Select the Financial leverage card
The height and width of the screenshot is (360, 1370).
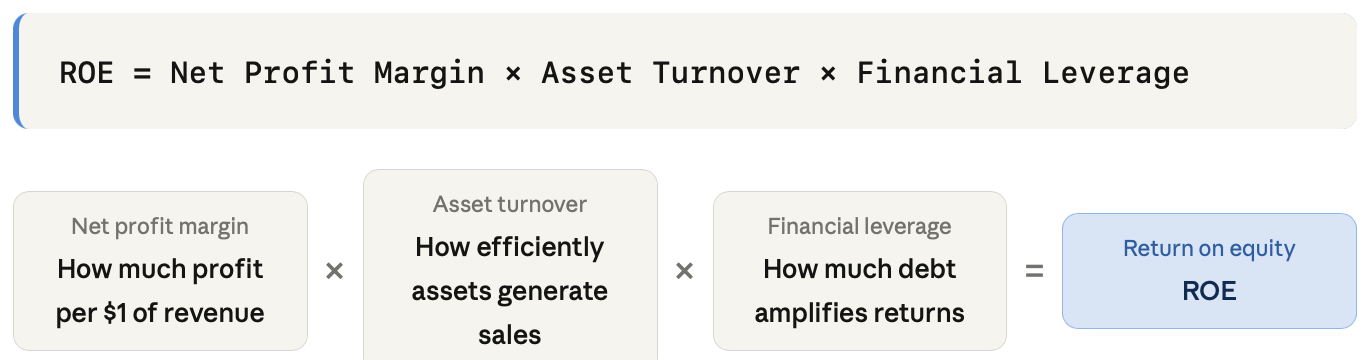pos(860,271)
